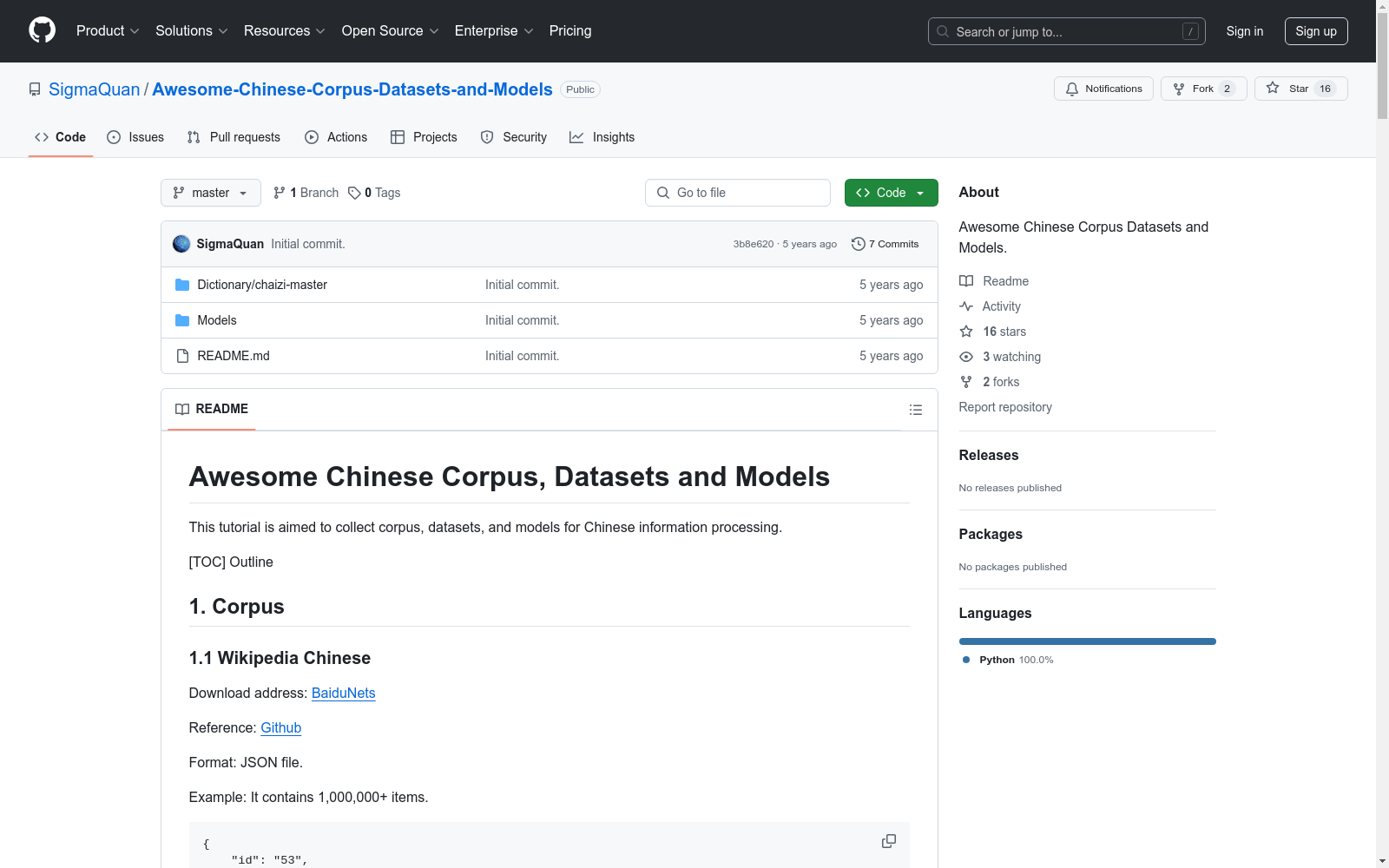The image size is (1389, 868).
Task: Click Report repository link
Action: 1005,407
